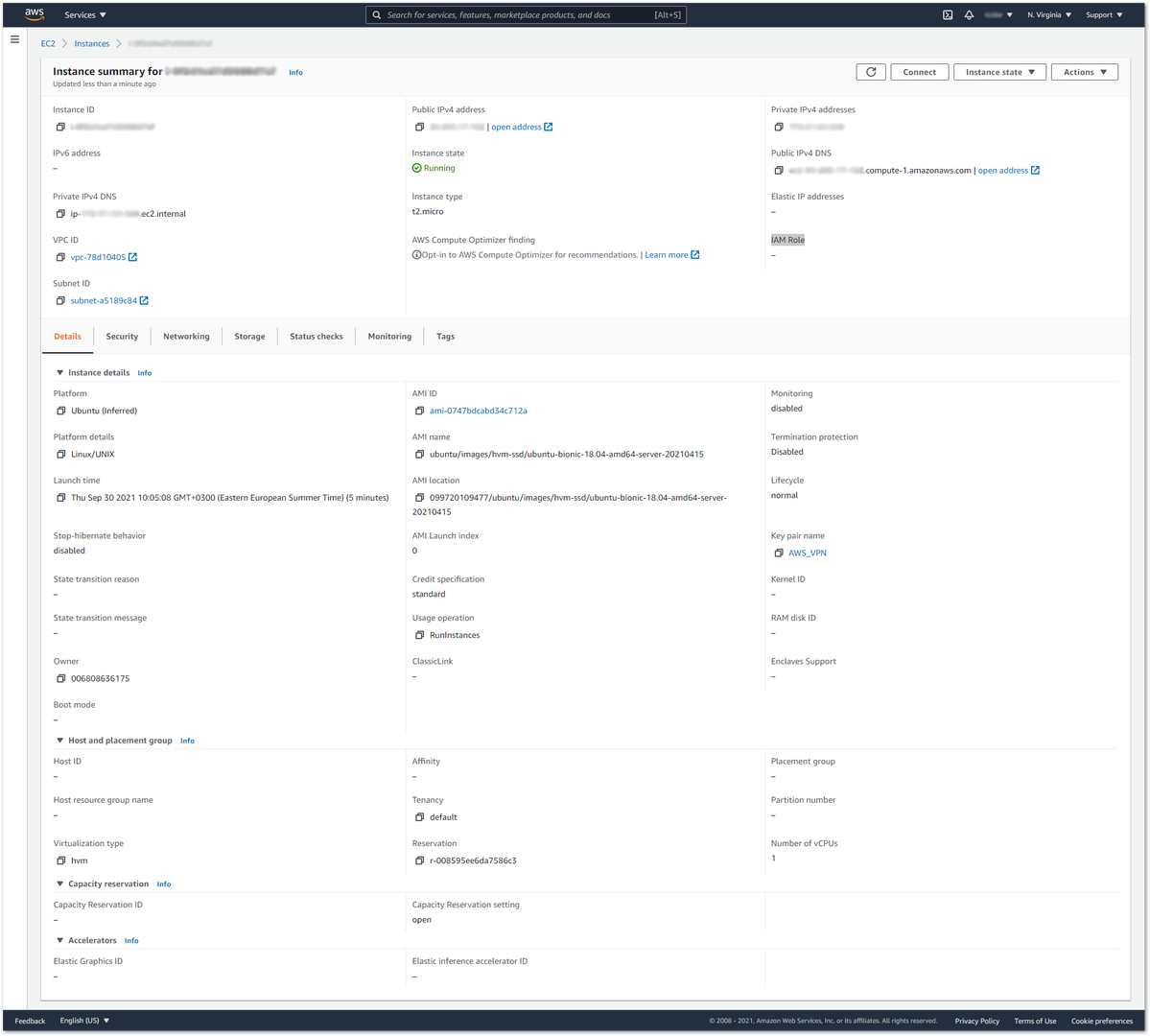Open the English (US) language dropdown
The width and height of the screenshot is (1150, 1036).
click(84, 1021)
